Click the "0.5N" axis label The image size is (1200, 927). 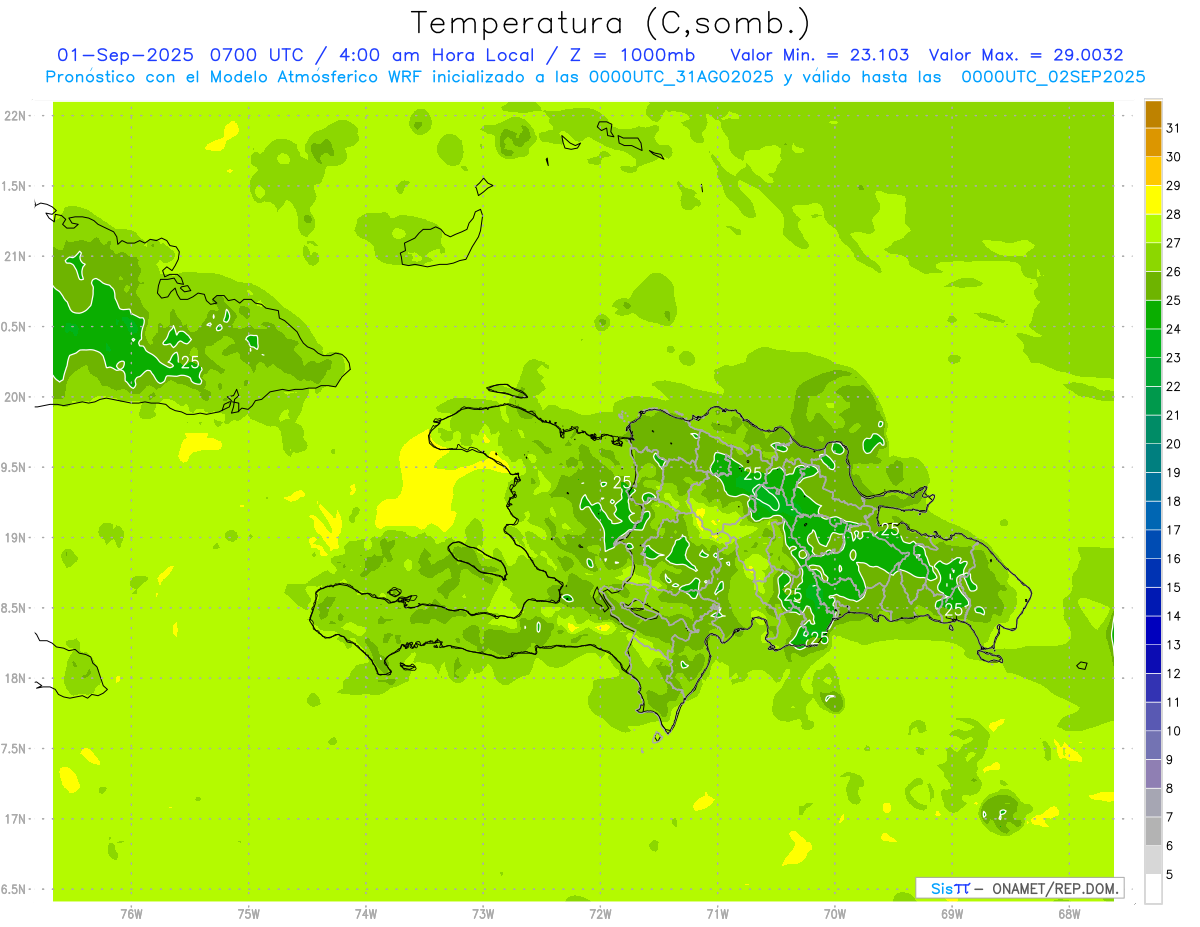point(15,327)
